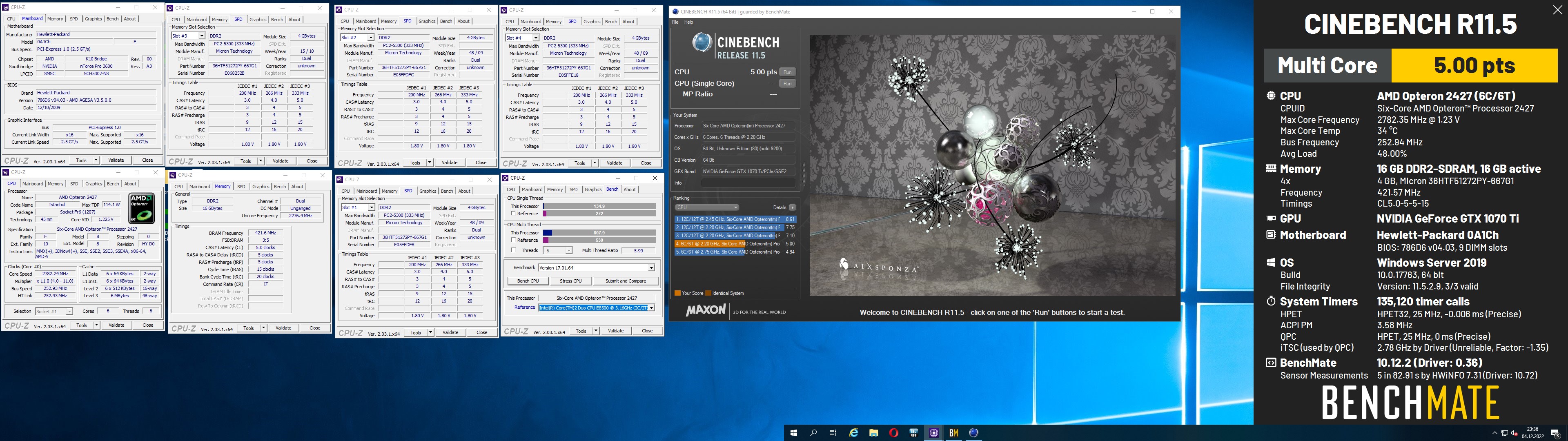This screenshot has width=1568, height=441.
Task: Open Graphics tab in CPU-Z Memory window
Action: click(x=261, y=187)
